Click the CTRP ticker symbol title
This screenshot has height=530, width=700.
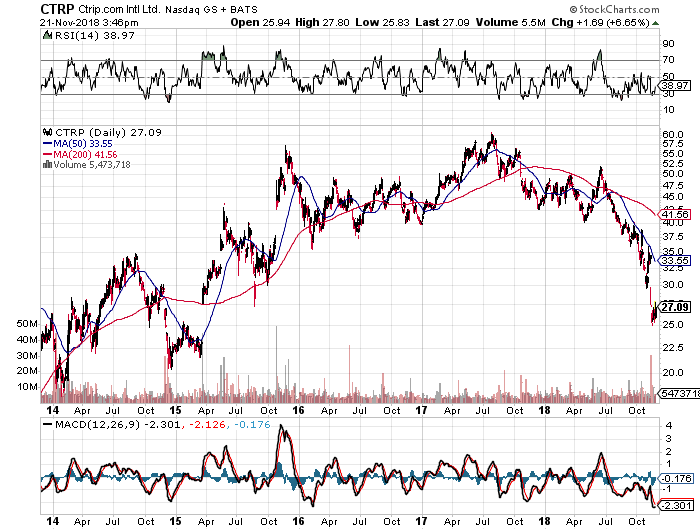click(x=57, y=9)
